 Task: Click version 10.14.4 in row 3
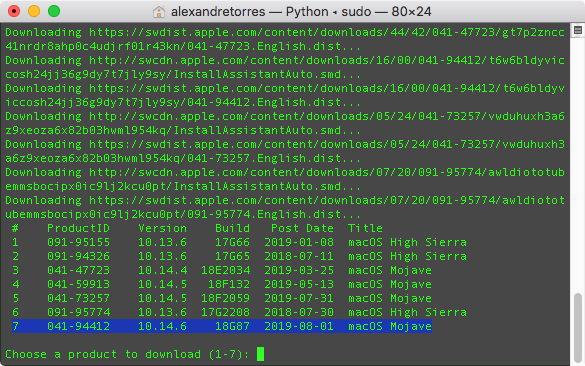162,270
